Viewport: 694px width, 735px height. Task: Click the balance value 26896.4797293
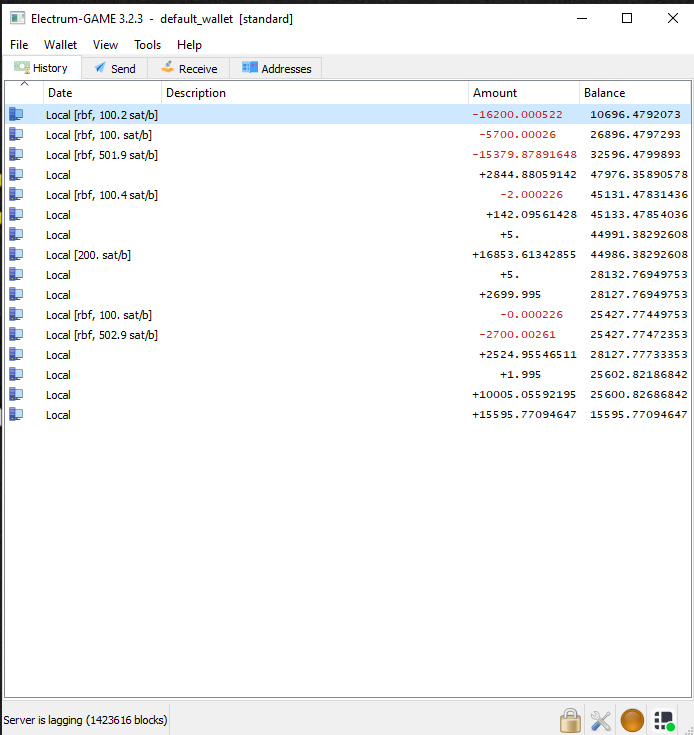pos(635,135)
